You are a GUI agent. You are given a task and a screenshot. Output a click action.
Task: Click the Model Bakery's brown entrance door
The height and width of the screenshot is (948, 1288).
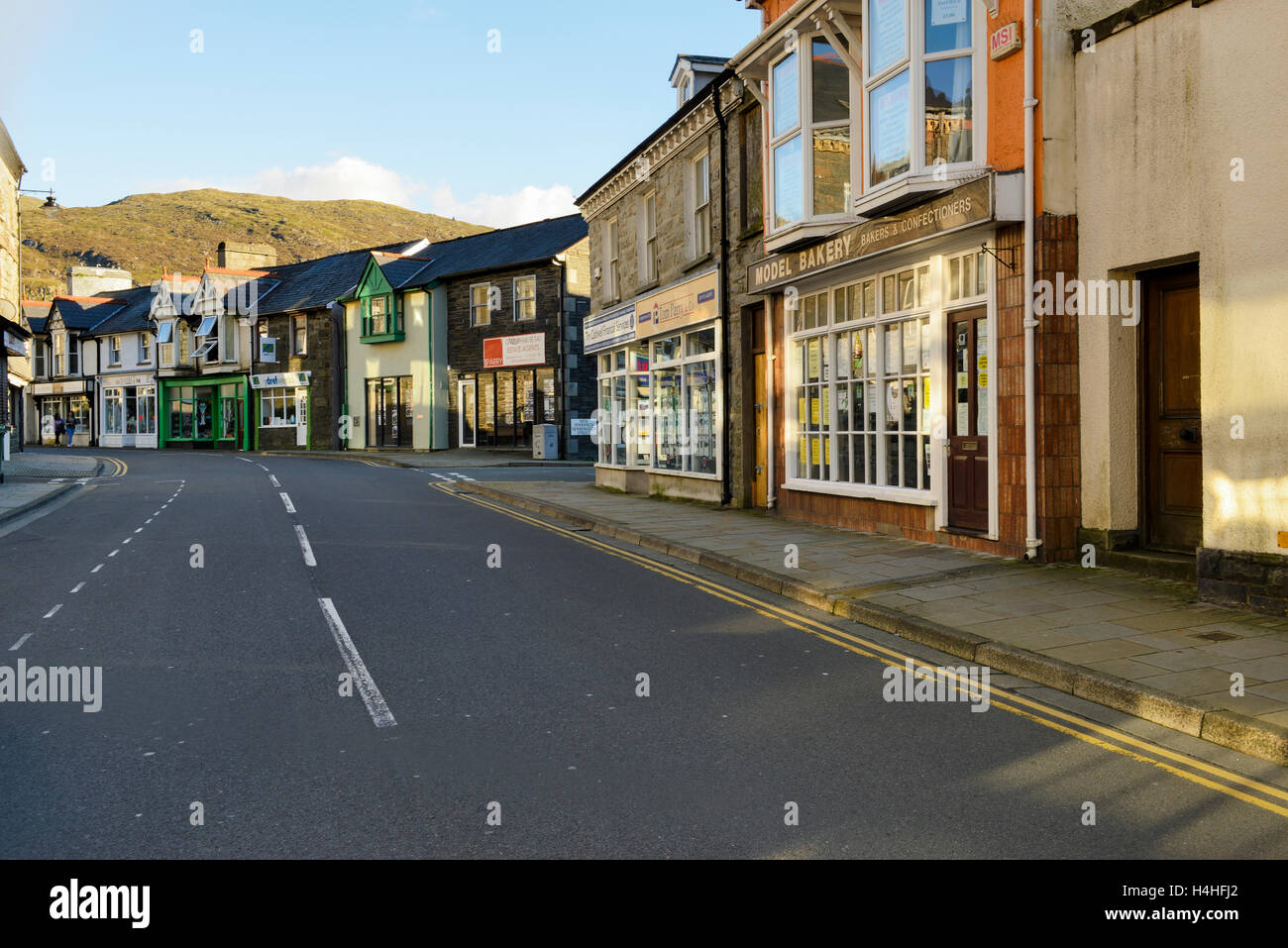pyautogui.click(x=967, y=419)
